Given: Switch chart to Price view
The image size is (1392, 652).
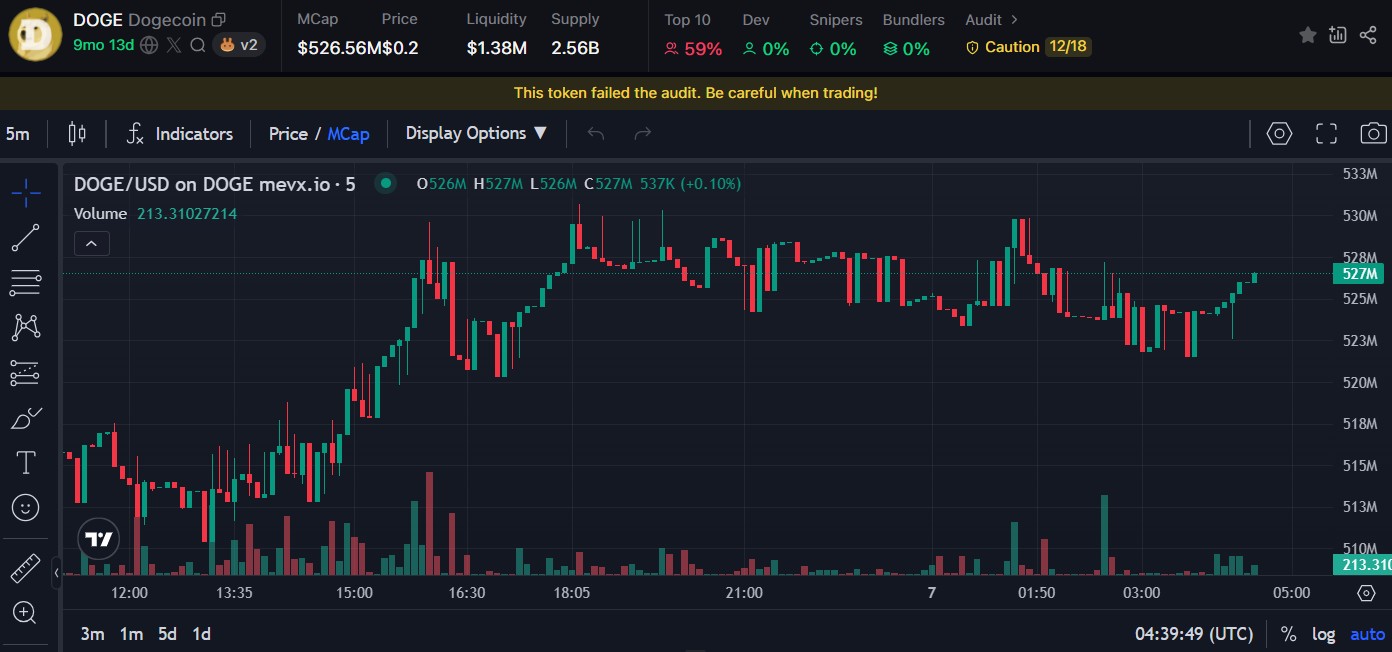Looking at the screenshot, I should [x=288, y=134].
